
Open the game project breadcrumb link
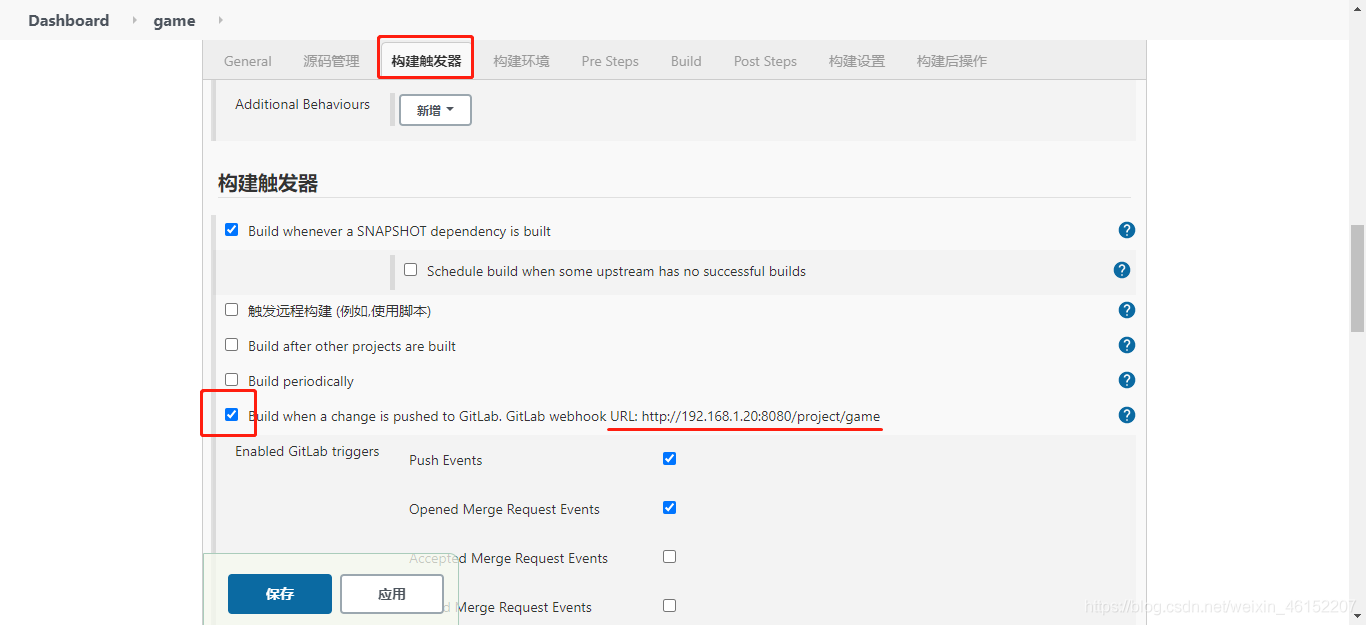[x=174, y=21]
